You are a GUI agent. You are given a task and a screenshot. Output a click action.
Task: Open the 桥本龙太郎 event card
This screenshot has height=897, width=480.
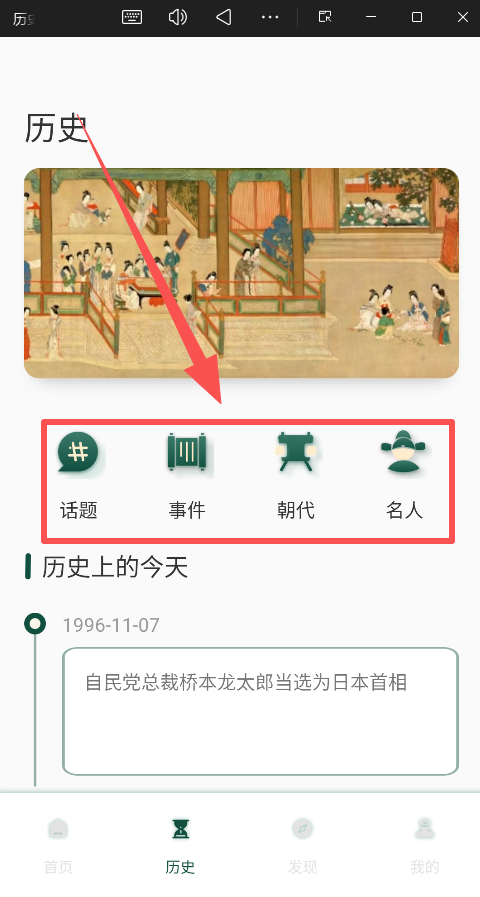coord(260,711)
